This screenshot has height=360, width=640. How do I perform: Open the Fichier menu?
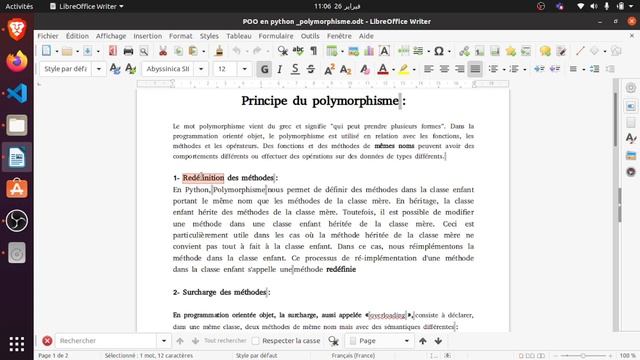pyautogui.click(x=48, y=36)
